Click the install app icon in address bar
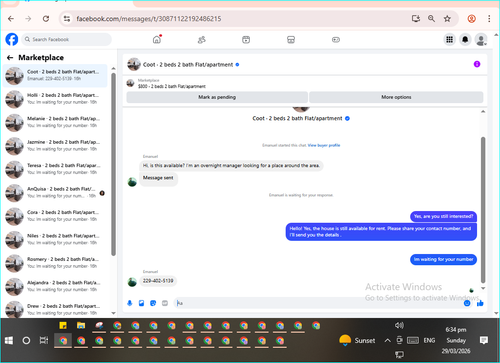The height and width of the screenshot is (363, 500). click(416, 19)
